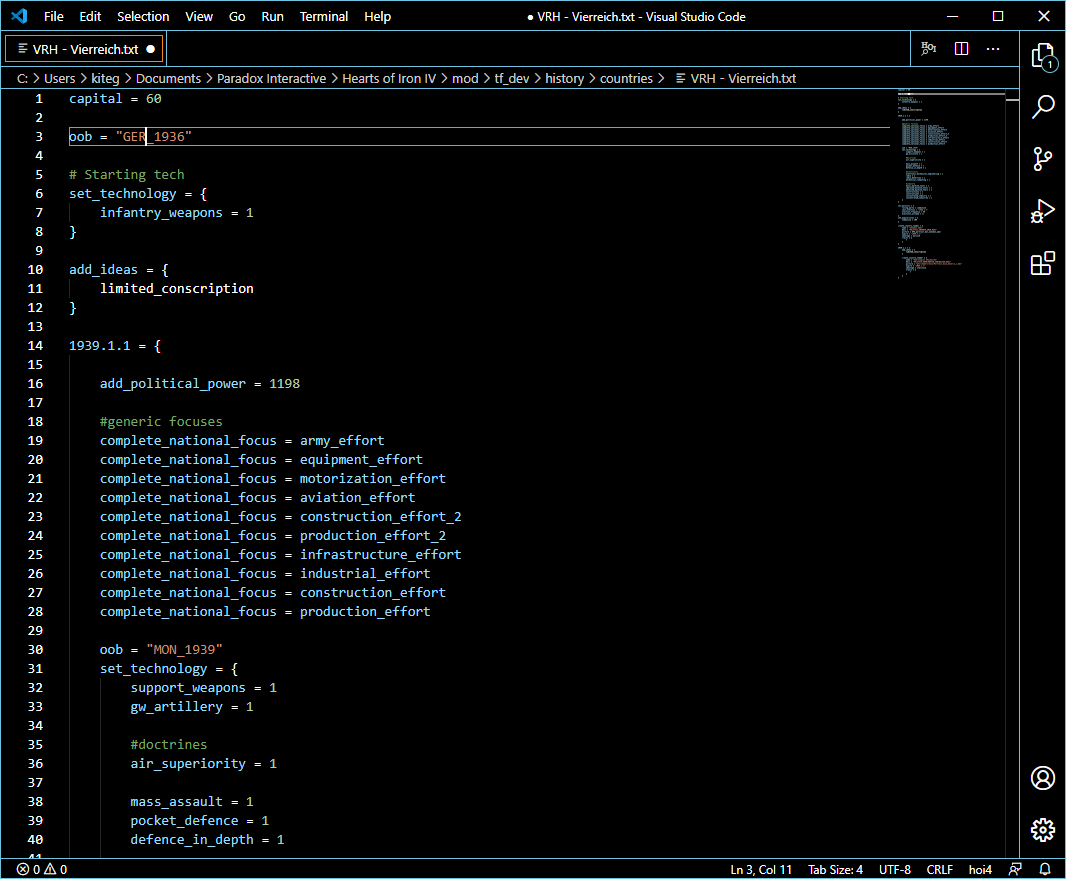
Task: Select the CRLF end of line sequence
Action: 939,869
